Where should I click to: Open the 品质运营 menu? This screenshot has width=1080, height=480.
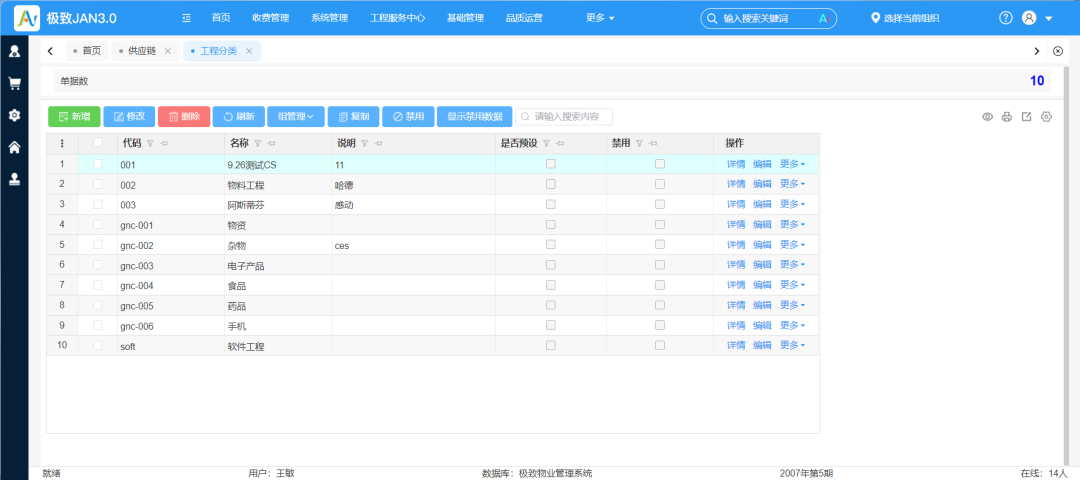click(x=524, y=18)
